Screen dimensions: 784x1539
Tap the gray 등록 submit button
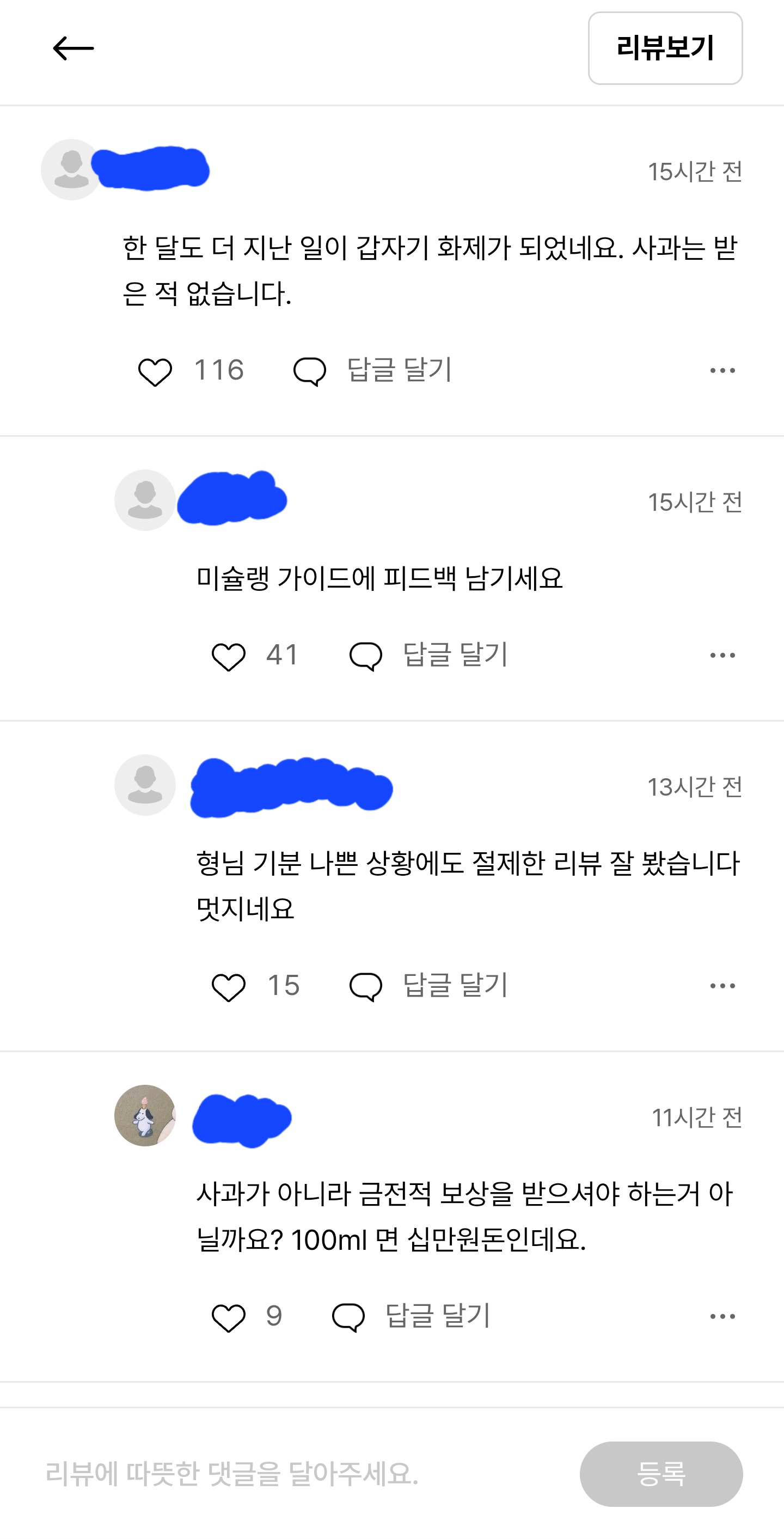(x=661, y=1474)
